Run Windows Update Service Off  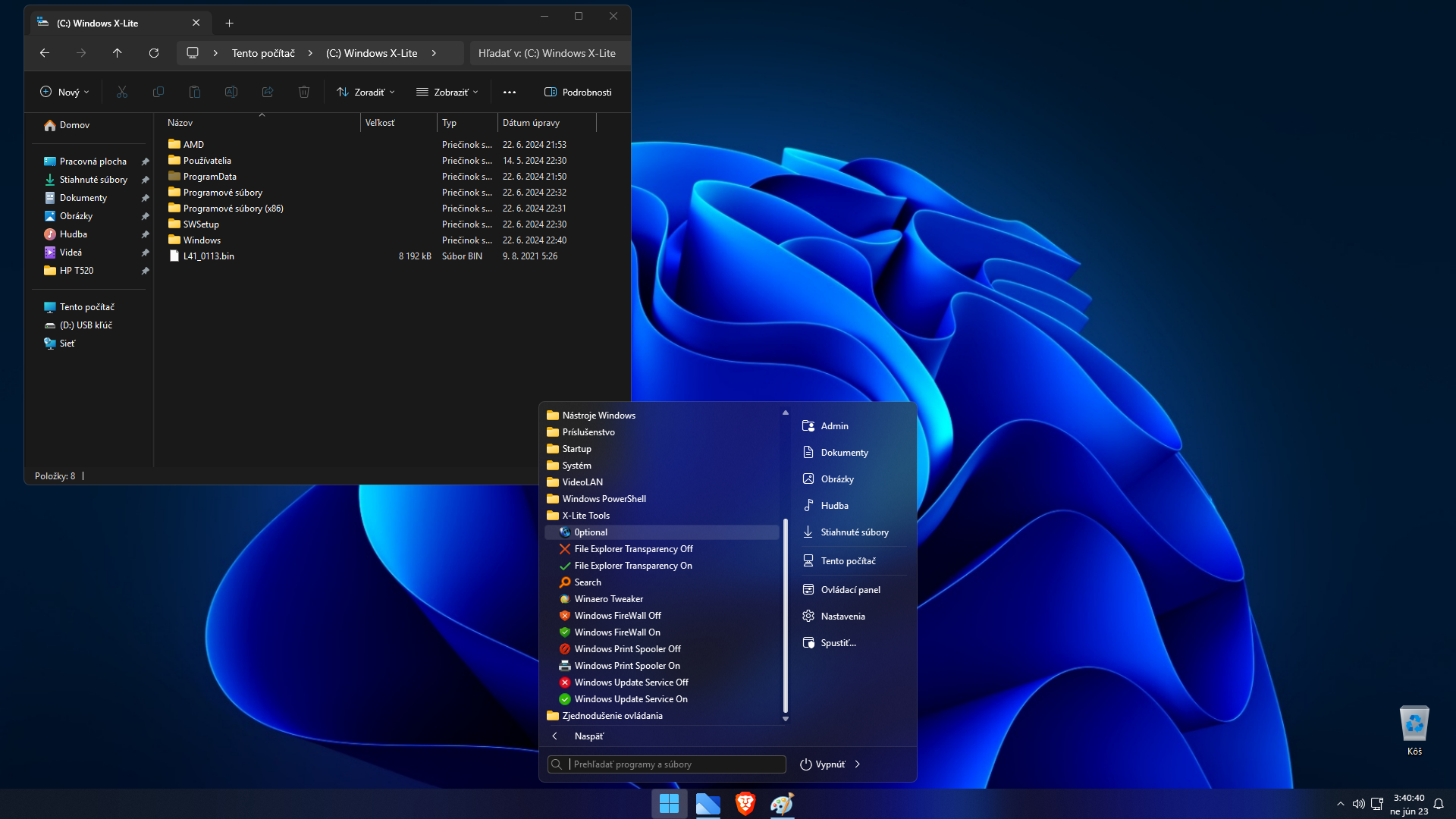point(631,682)
